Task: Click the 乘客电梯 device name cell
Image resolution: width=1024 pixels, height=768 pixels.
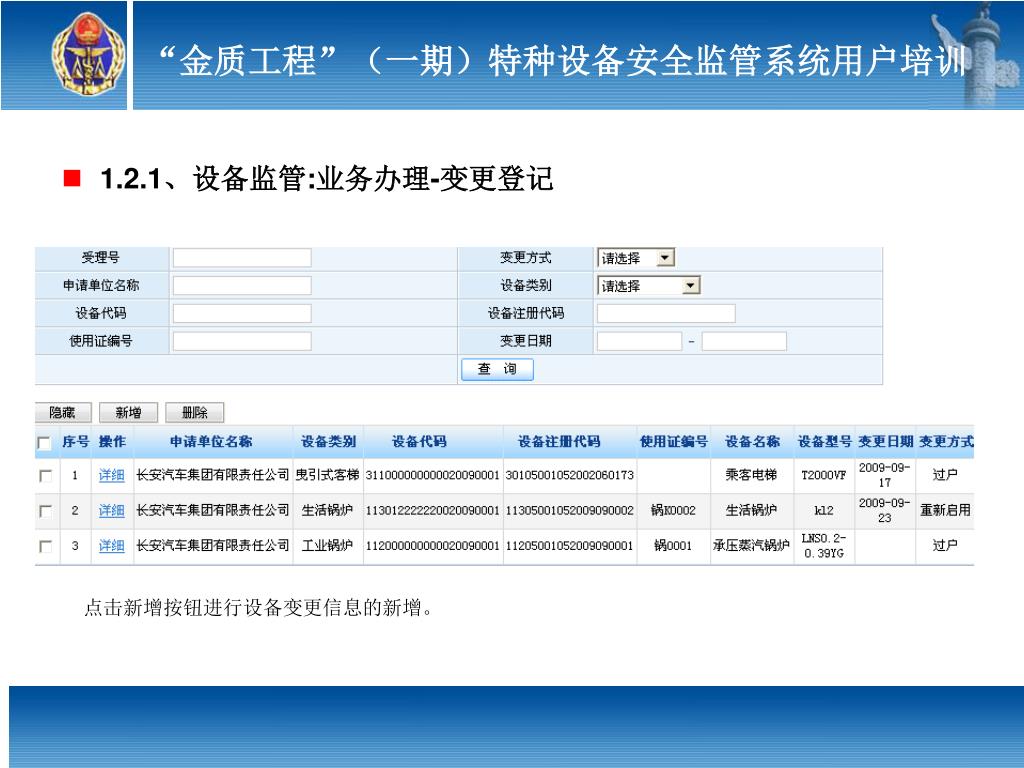Action: [x=751, y=475]
